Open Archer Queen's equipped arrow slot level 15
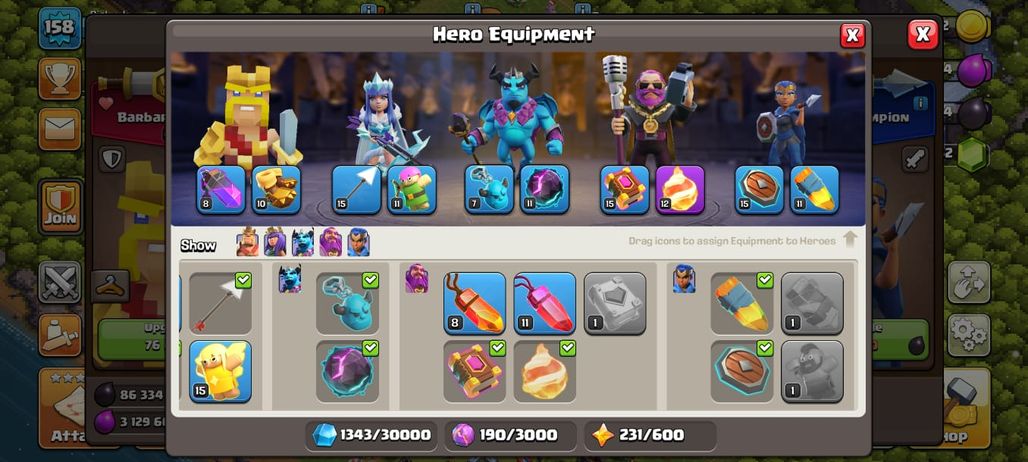Screen dimensions: 1028x462 pyautogui.click(x=356, y=189)
